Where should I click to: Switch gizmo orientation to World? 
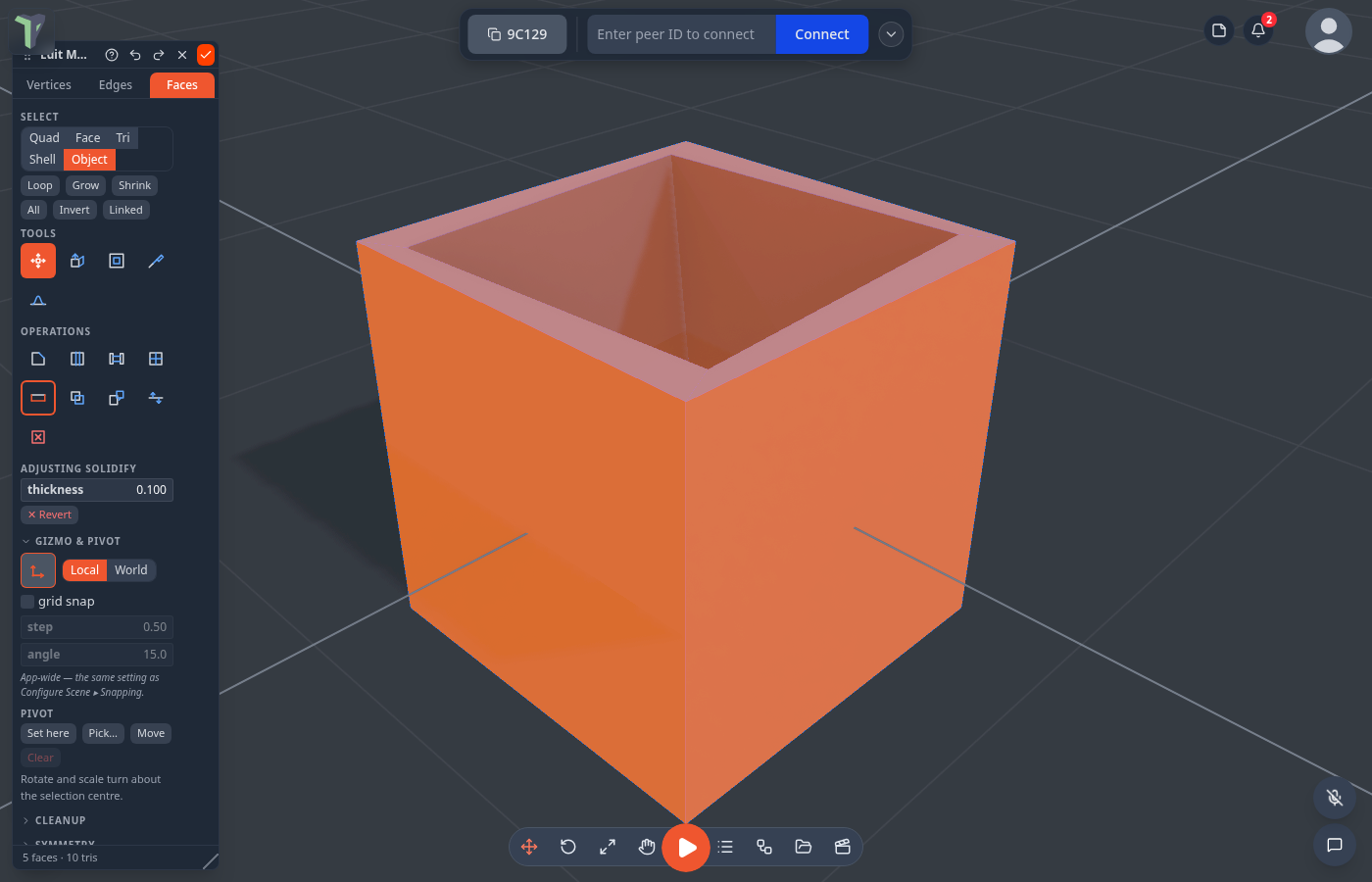point(131,570)
